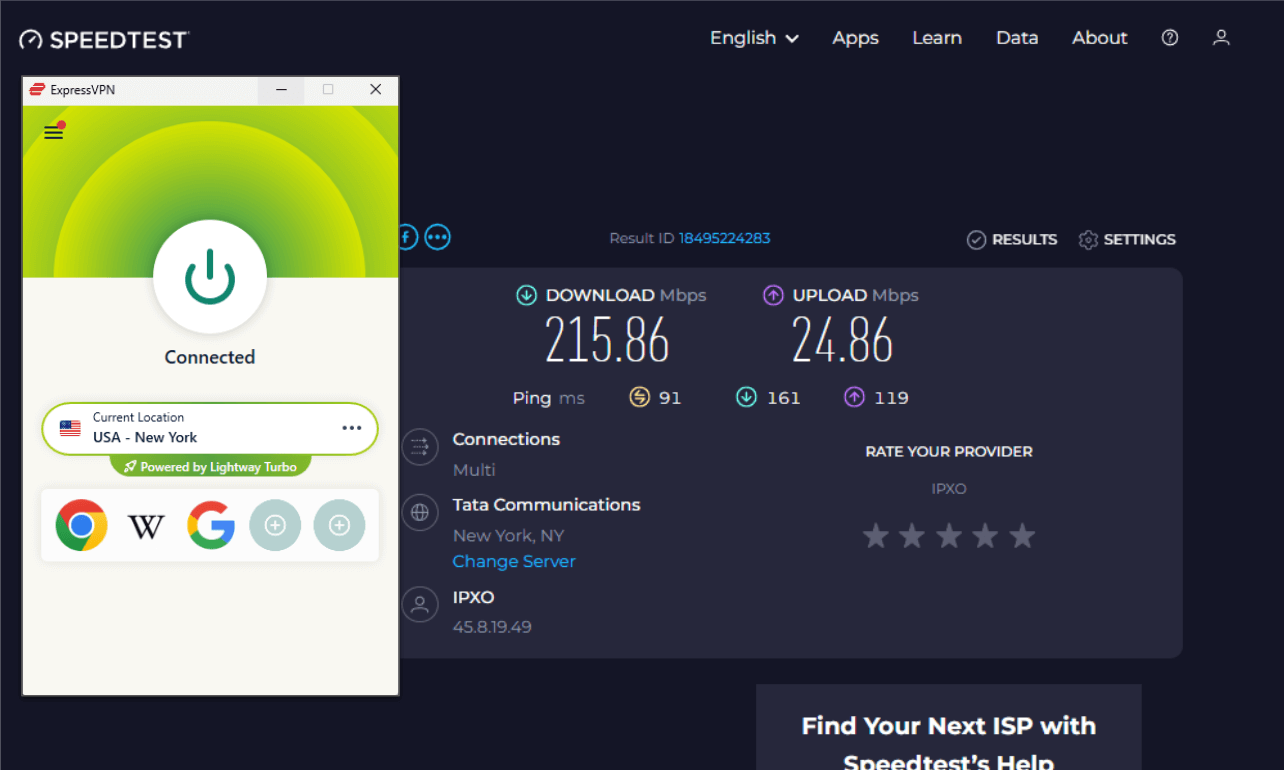Click the Speedtest logo

pos(103,39)
